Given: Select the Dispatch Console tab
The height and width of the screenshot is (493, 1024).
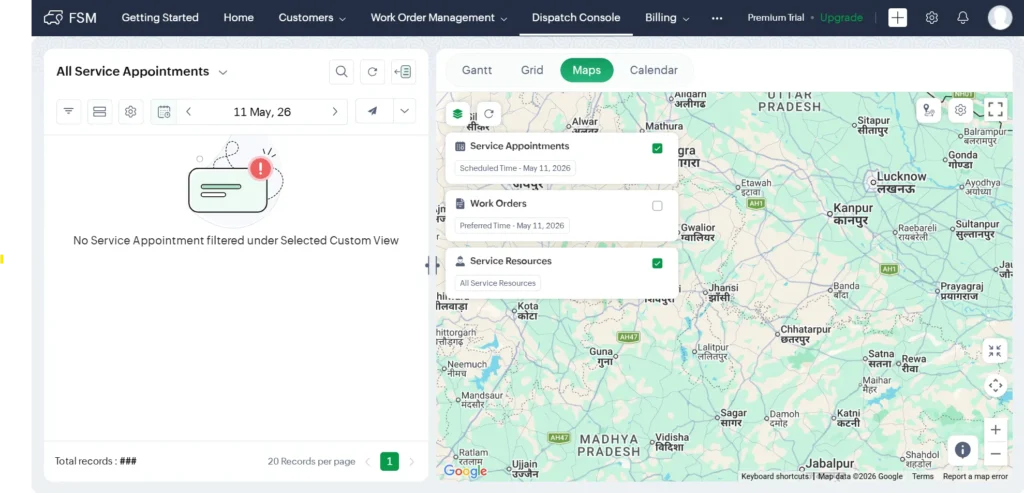Looking at the screenshot, I should pos(576,18).
